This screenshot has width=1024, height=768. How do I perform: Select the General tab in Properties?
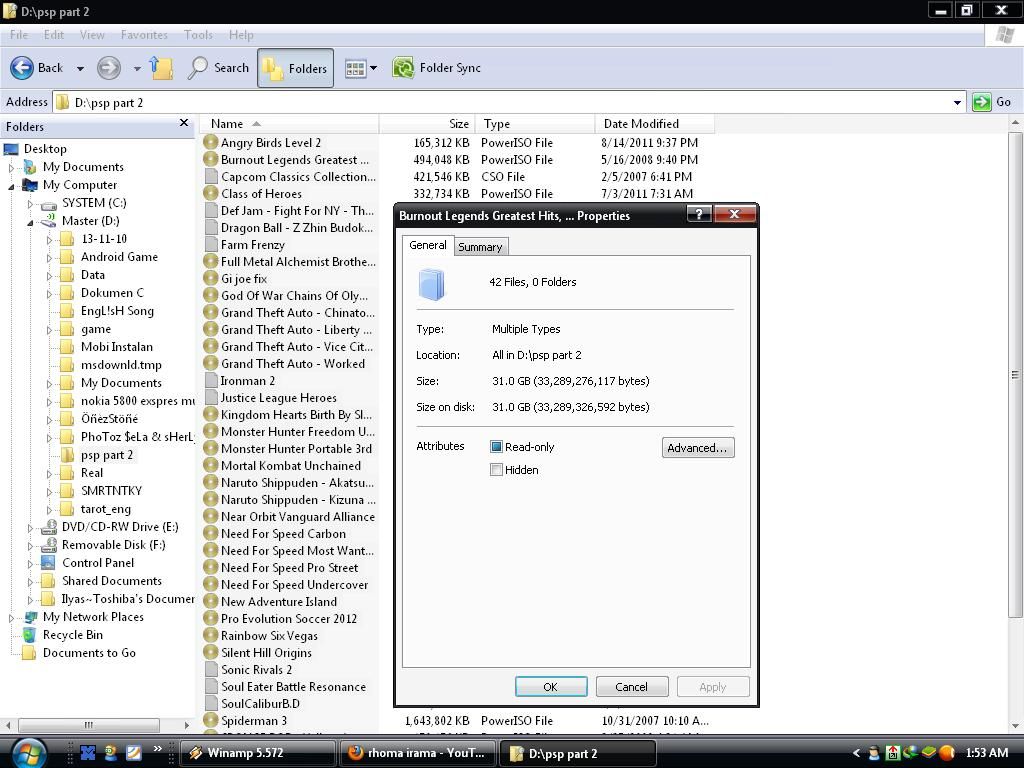pyautogui.click(x=428, y=245)
